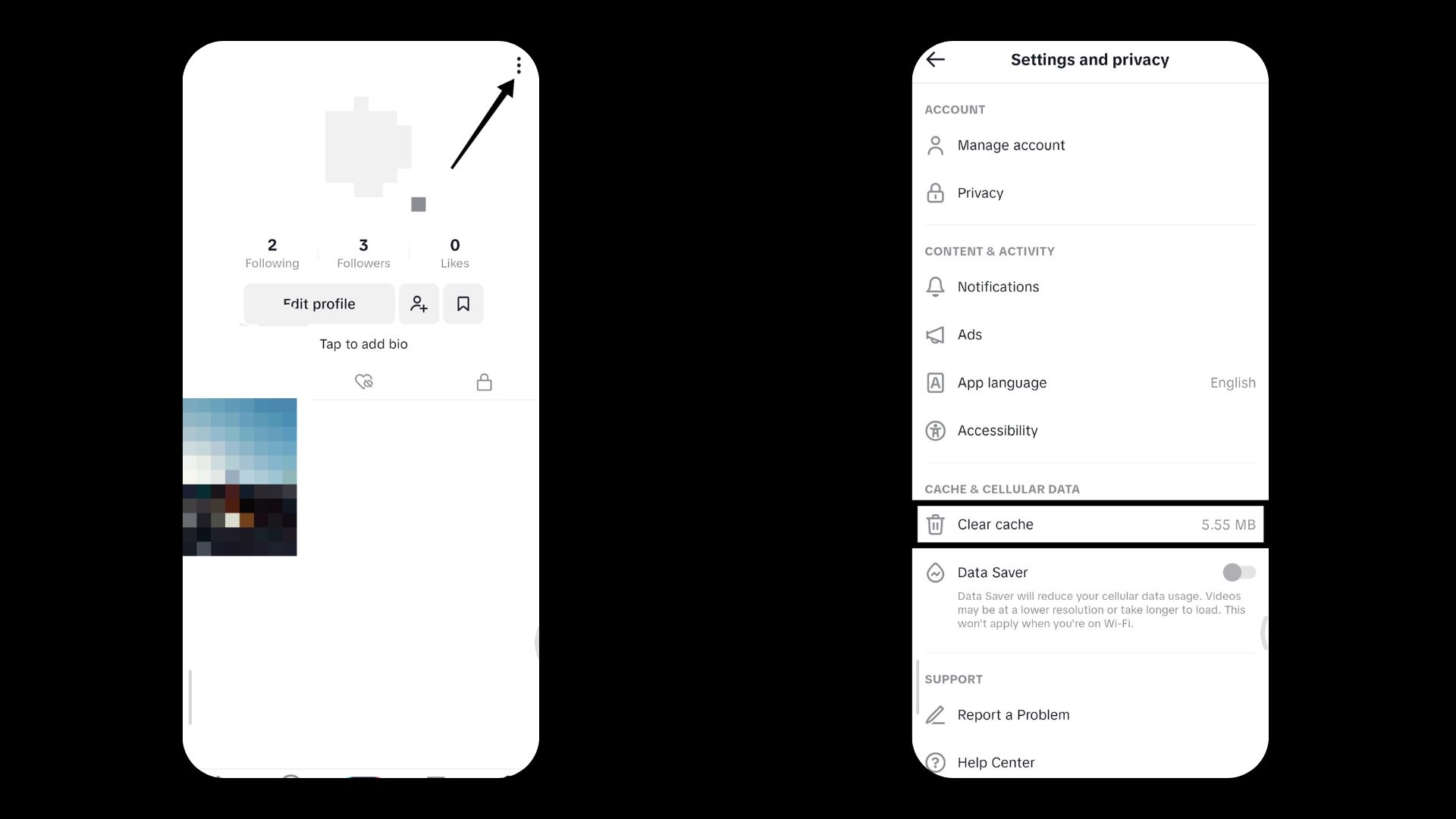This screenshot has height=819, width=1456.
Task: Click the Followers count on profile
Action: point(363,252)
